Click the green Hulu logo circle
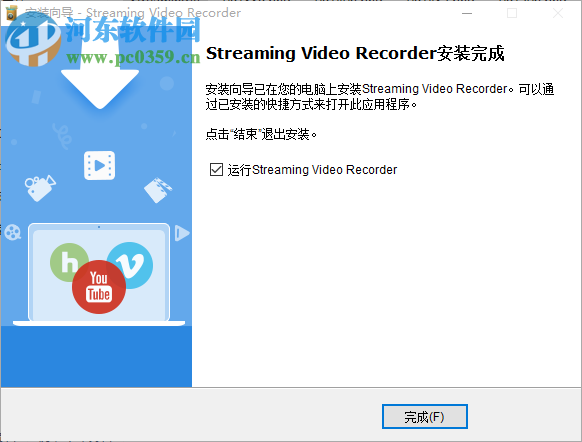This screenshot has height=442, width=582. pyautogui.click(x=68, y=262)
